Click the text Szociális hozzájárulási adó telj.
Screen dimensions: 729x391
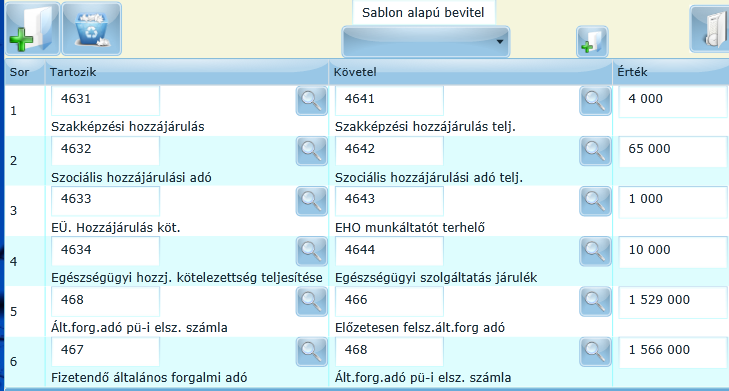click(x=429, y=178)
